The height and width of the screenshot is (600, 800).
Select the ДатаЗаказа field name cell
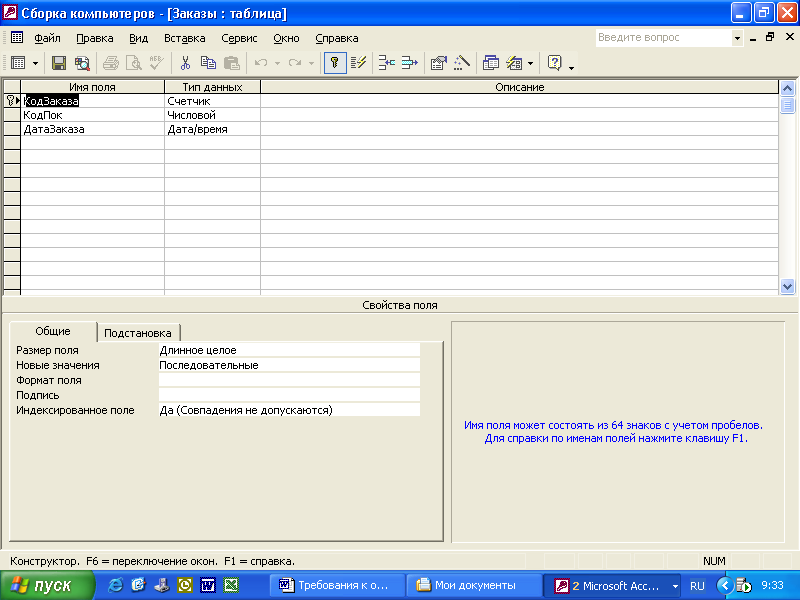92,129
